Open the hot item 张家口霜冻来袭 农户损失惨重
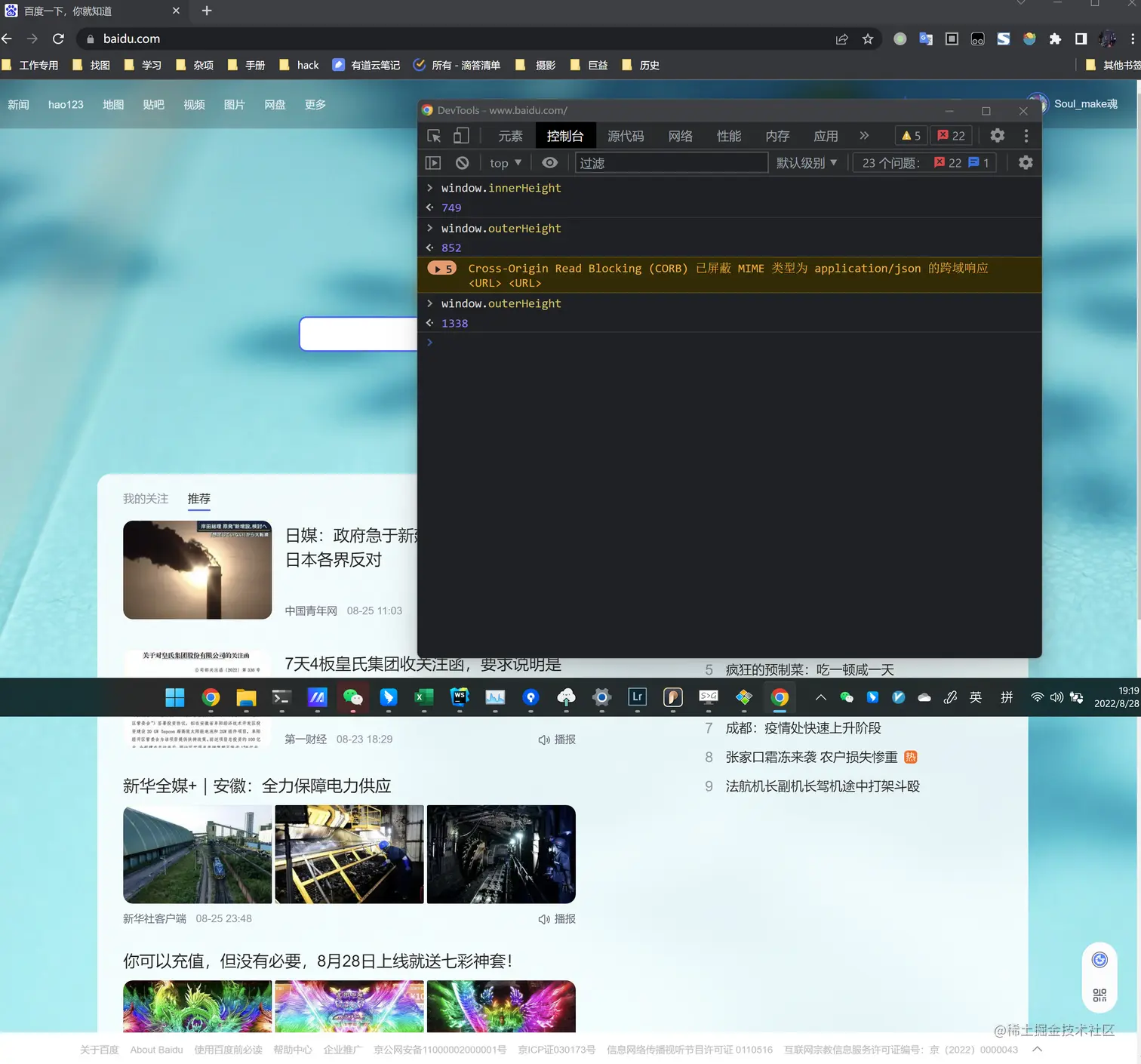The image size is (1141, 1064). (x=811, y=757)
